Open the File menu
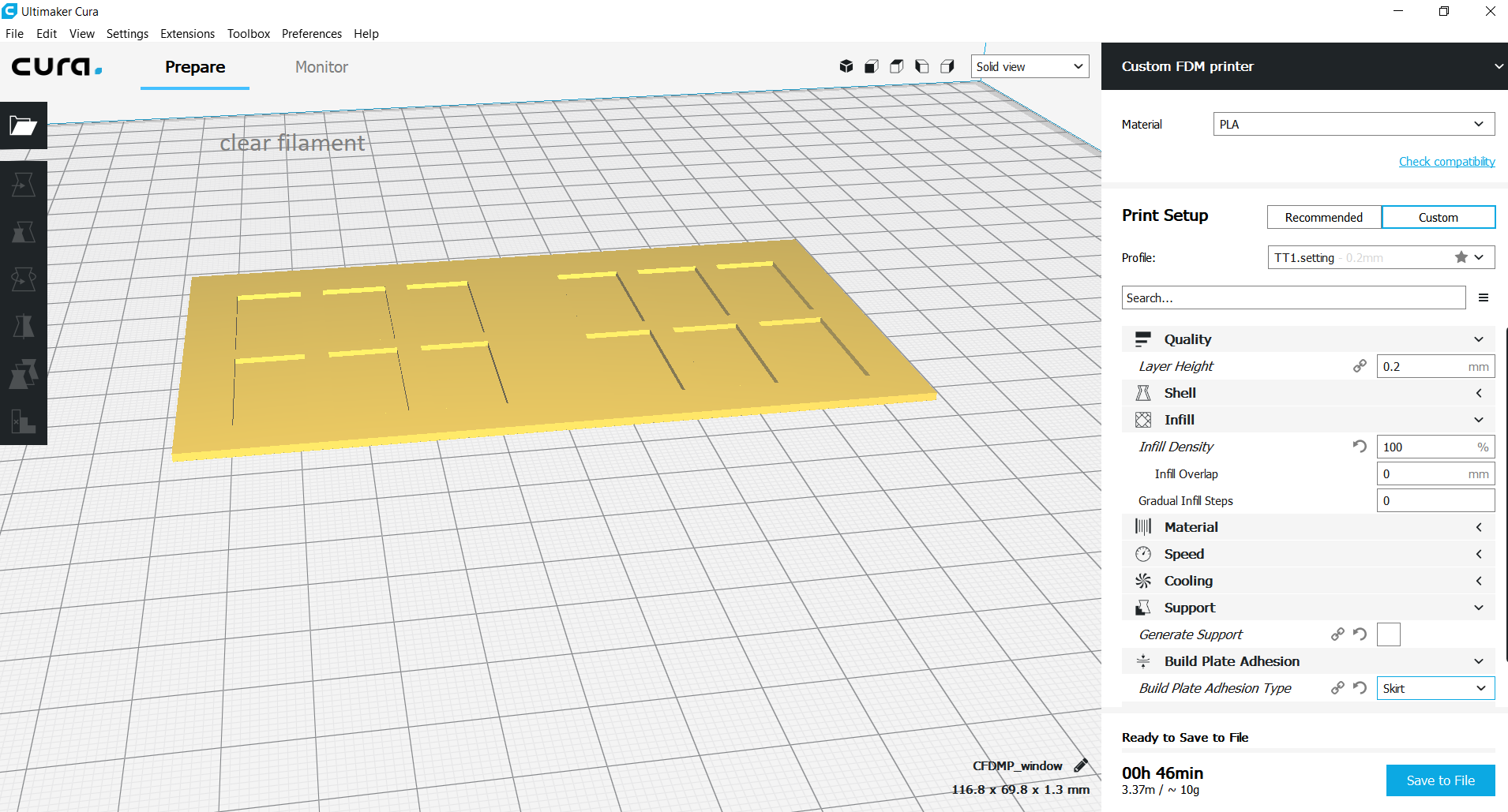 14,33
